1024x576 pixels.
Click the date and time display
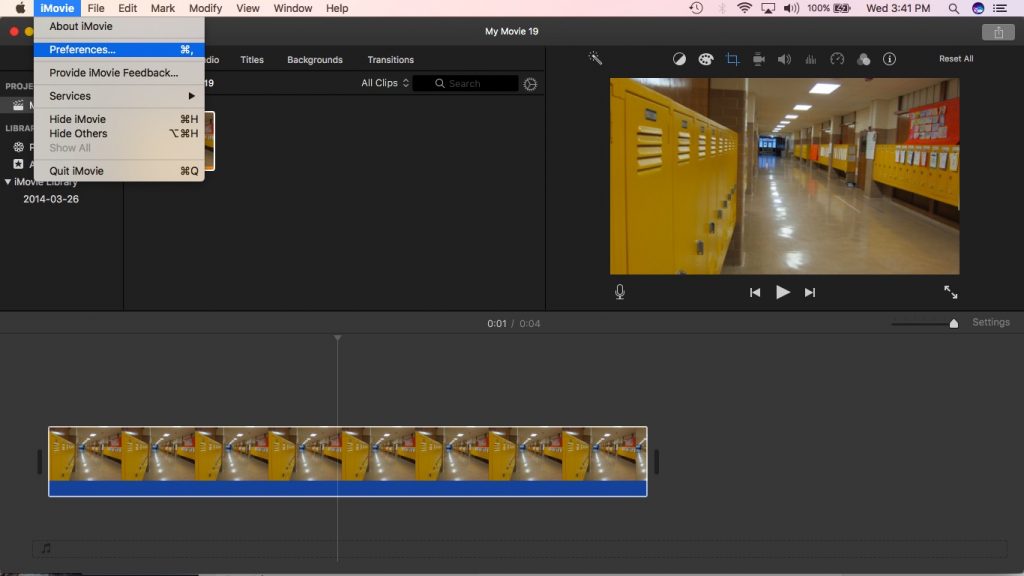click(x=898, y=8)
